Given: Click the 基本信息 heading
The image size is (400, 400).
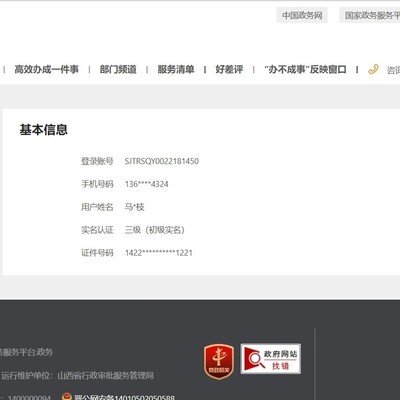Looking at the screenshot, I should 44,130.
